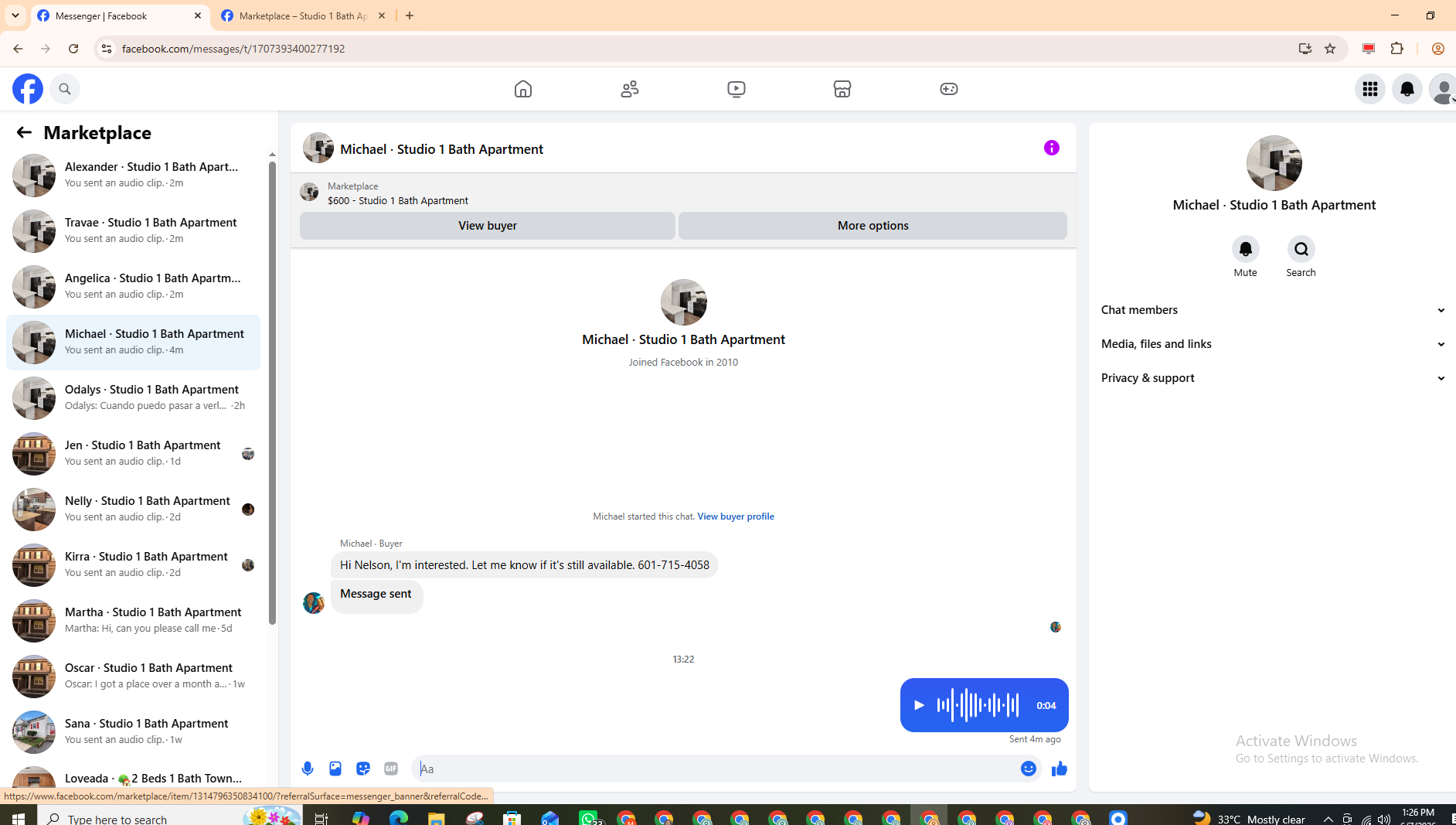This screenshot has height=825, width=1456.
Task: Open Odalys's Studio 1 Bath chat
Action: 133,397
